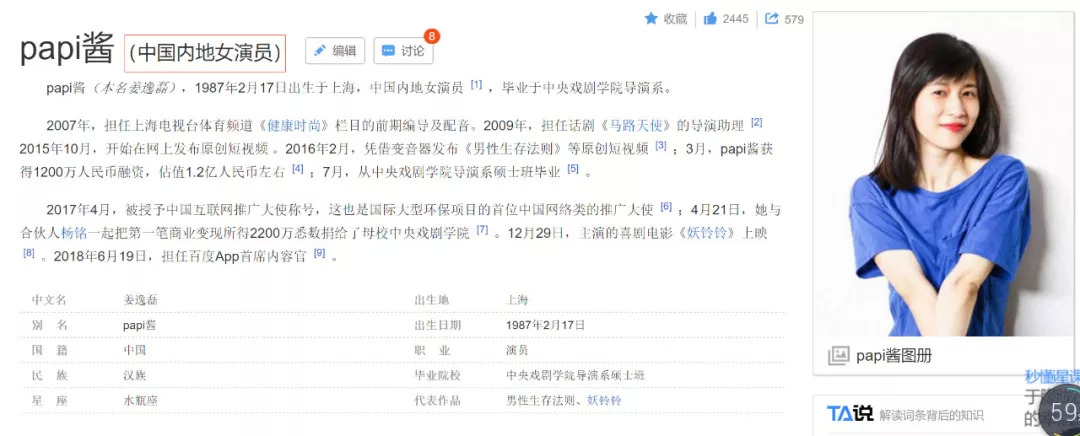Click citation reference [8]
Screen dimensions: 1080x436
click(x=28, y=253)
